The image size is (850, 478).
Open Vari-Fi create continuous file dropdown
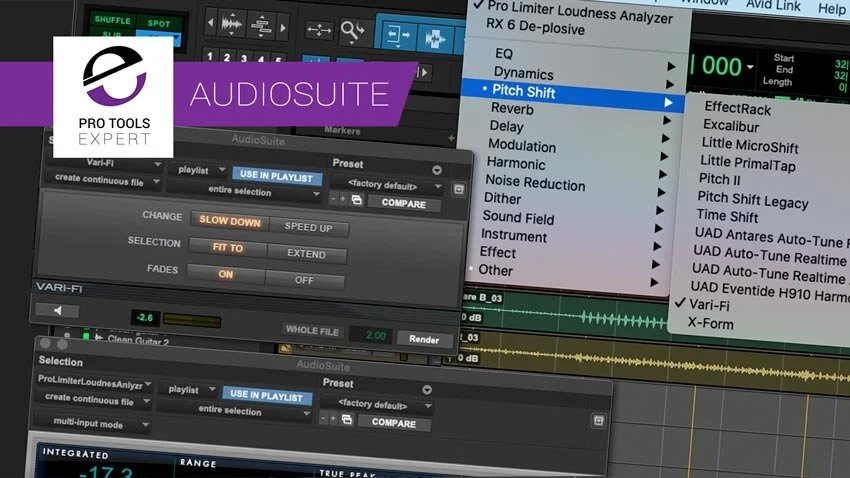point(104,179)
